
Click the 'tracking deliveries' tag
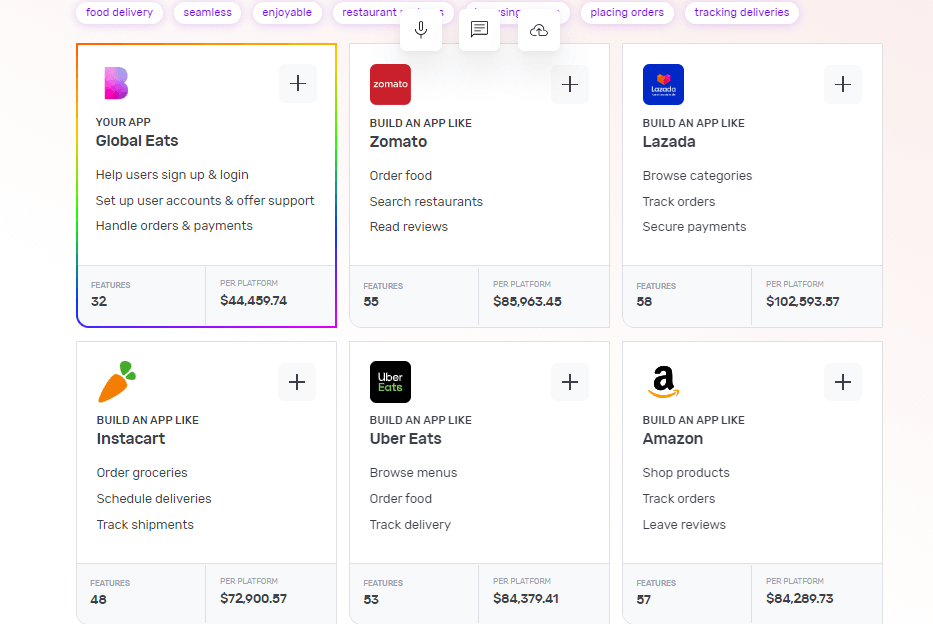click(x=741, y=13)
